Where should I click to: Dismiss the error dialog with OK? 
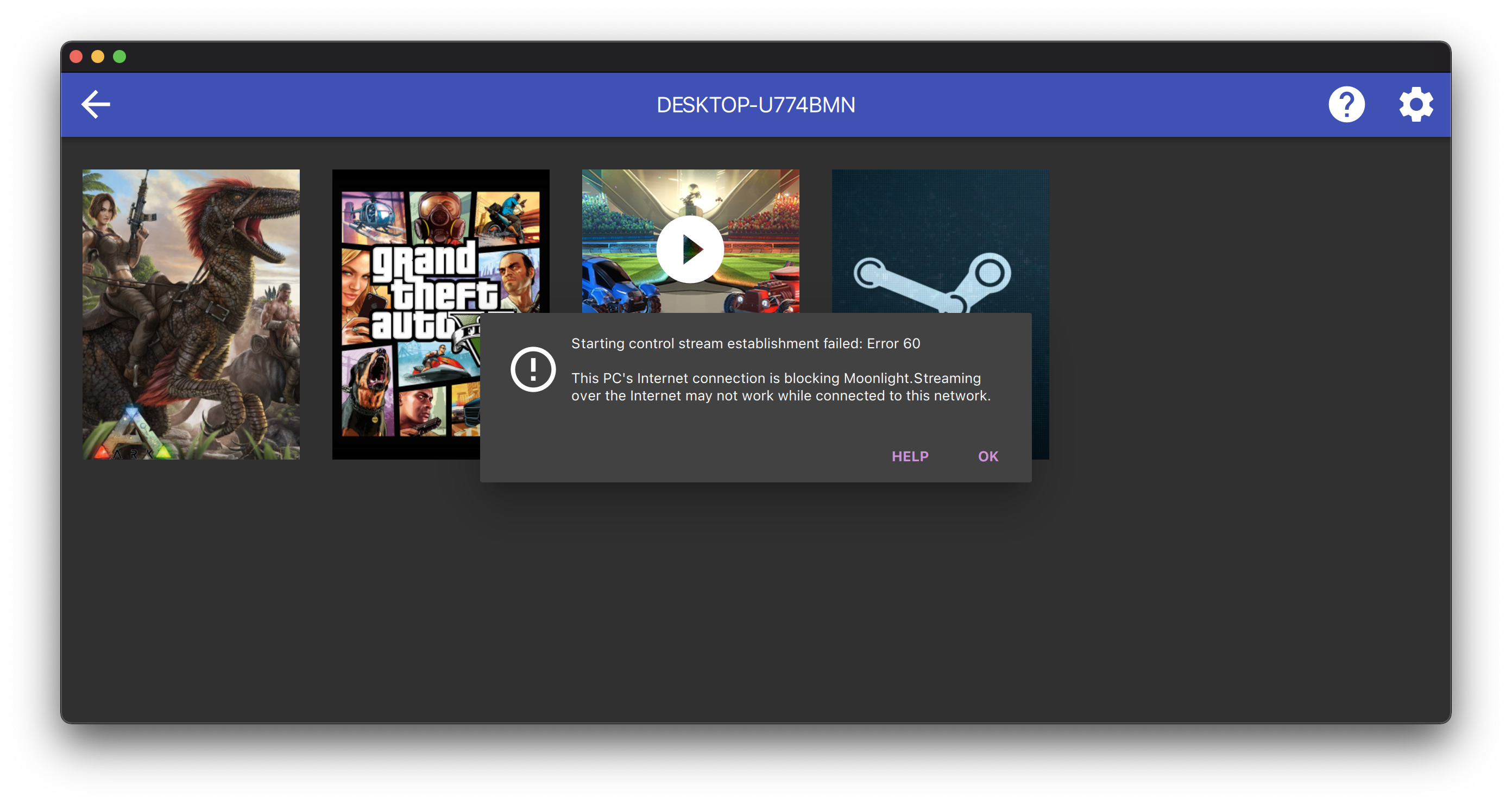pos(987,456)
